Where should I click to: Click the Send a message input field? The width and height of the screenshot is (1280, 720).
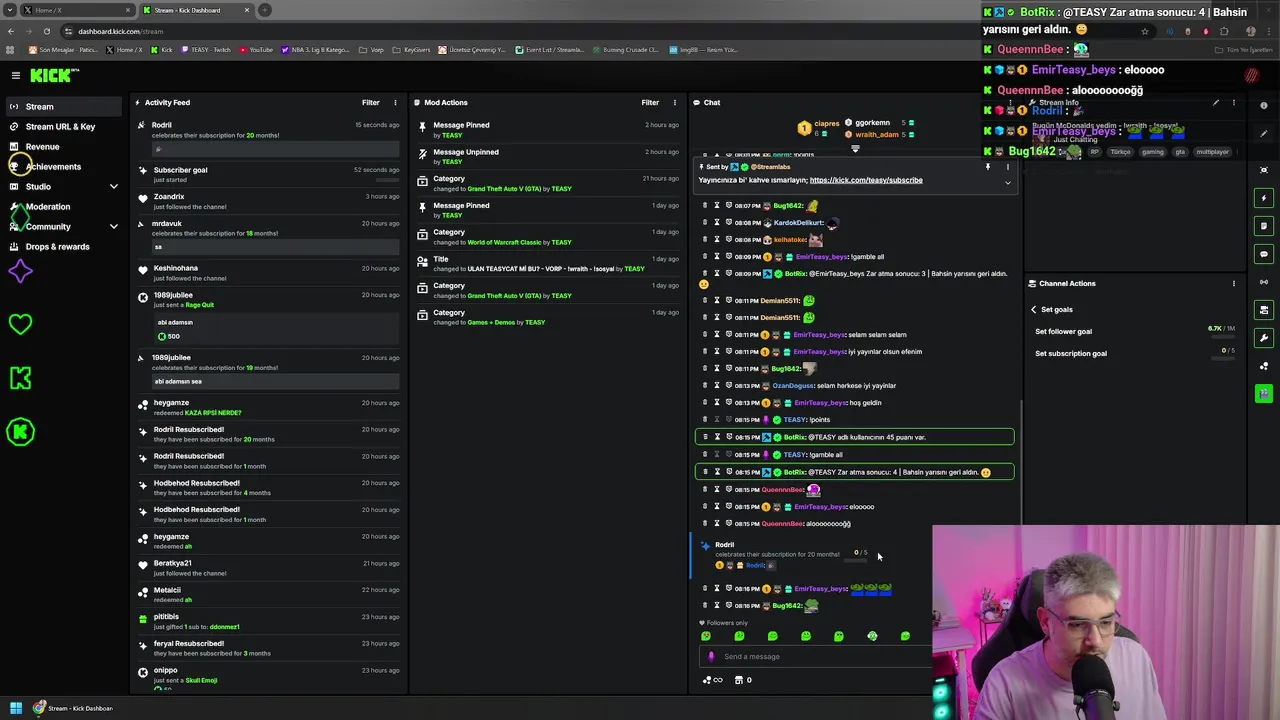click(815, 657)
